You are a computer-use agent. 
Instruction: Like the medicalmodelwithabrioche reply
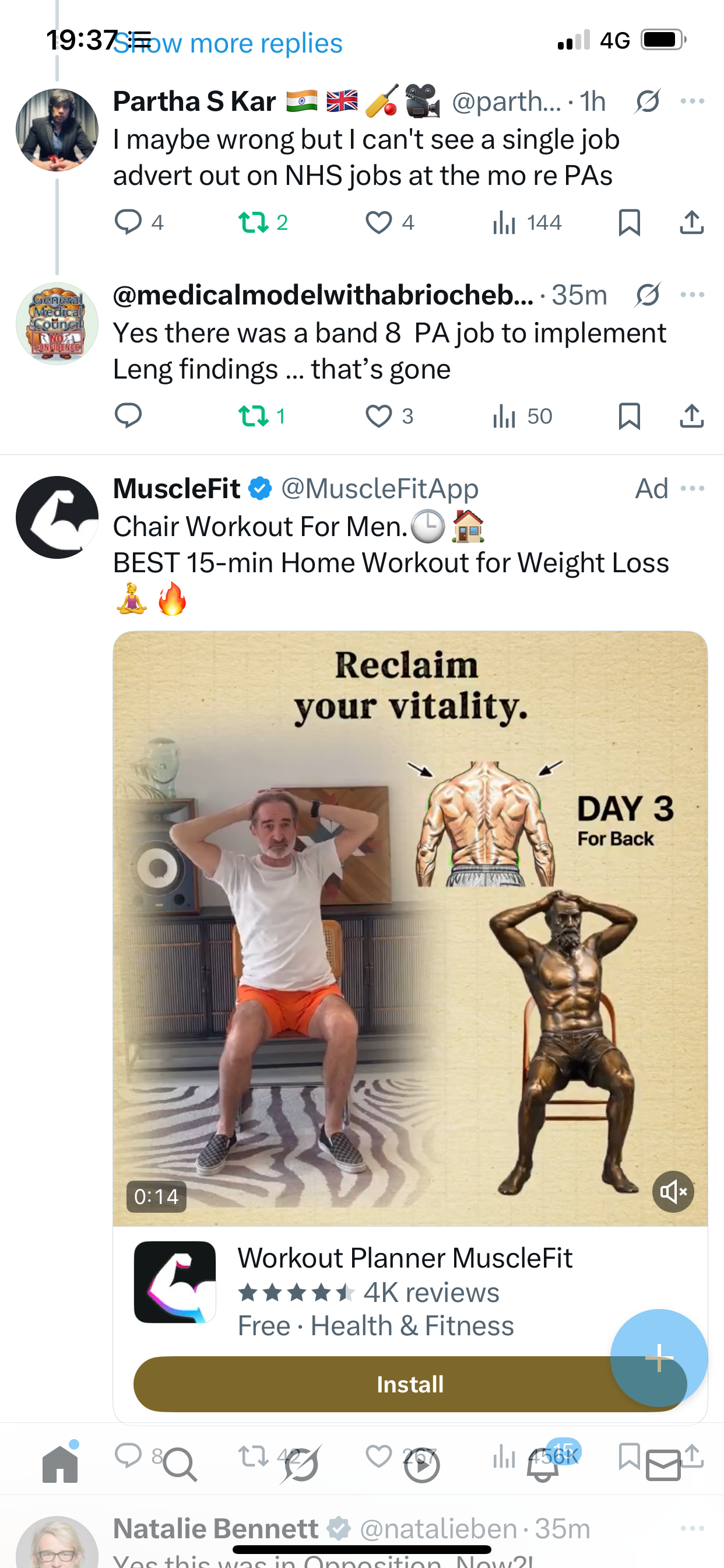coord(378,416)
